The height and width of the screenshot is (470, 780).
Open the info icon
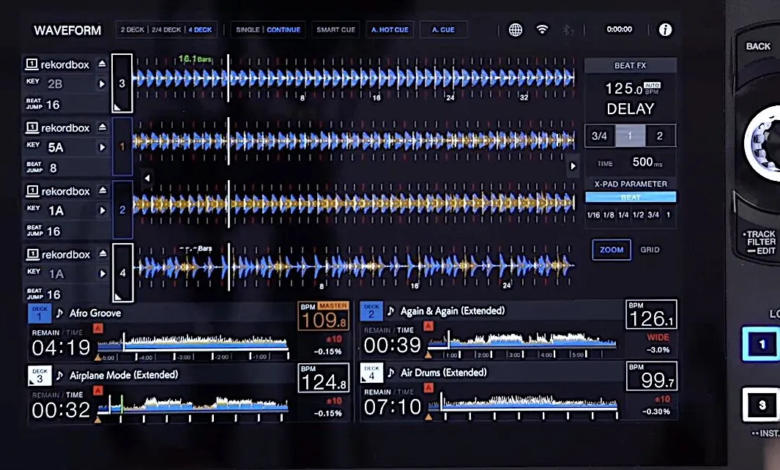coord(665,30)
